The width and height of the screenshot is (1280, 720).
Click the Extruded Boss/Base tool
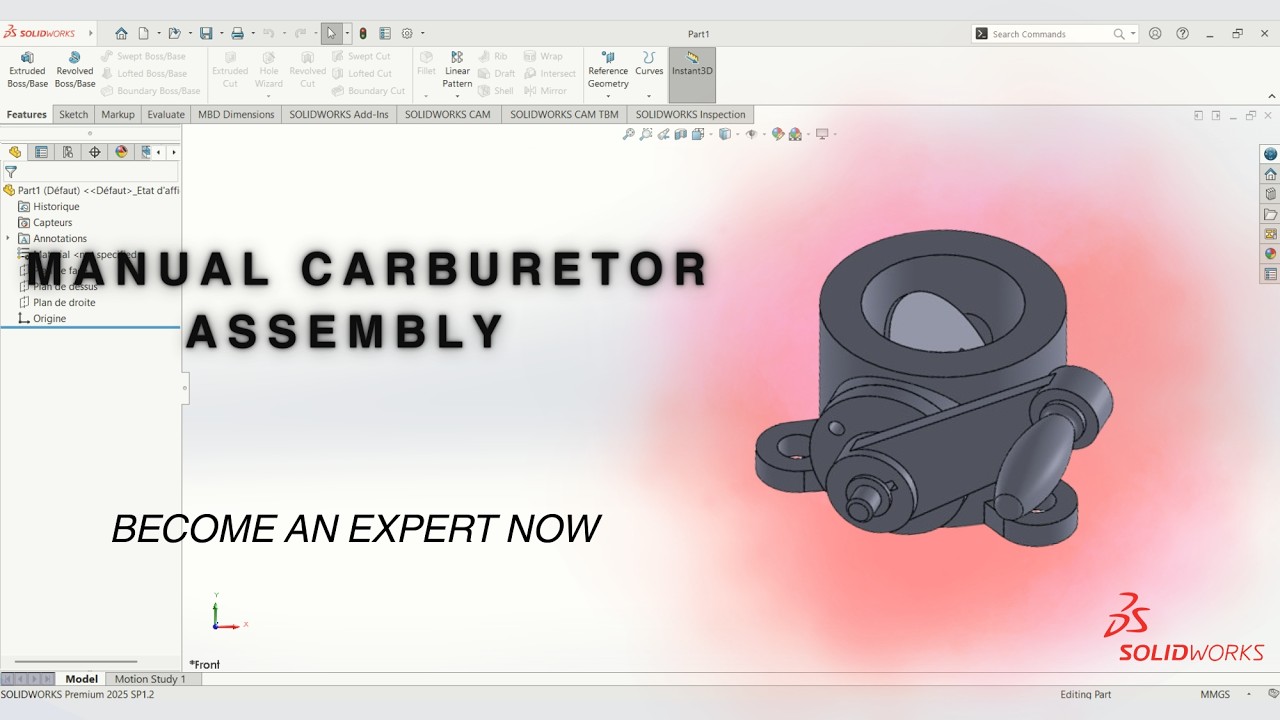tap(27, 70)
